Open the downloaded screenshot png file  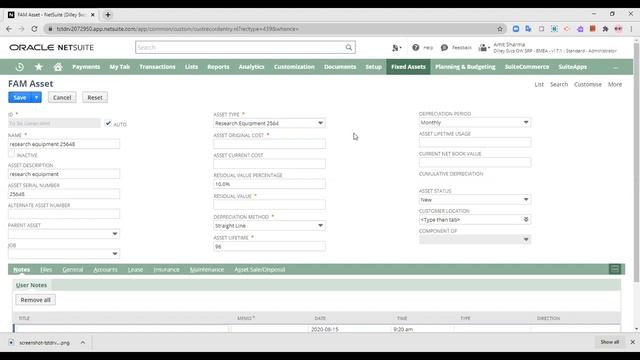pos(44,342)
